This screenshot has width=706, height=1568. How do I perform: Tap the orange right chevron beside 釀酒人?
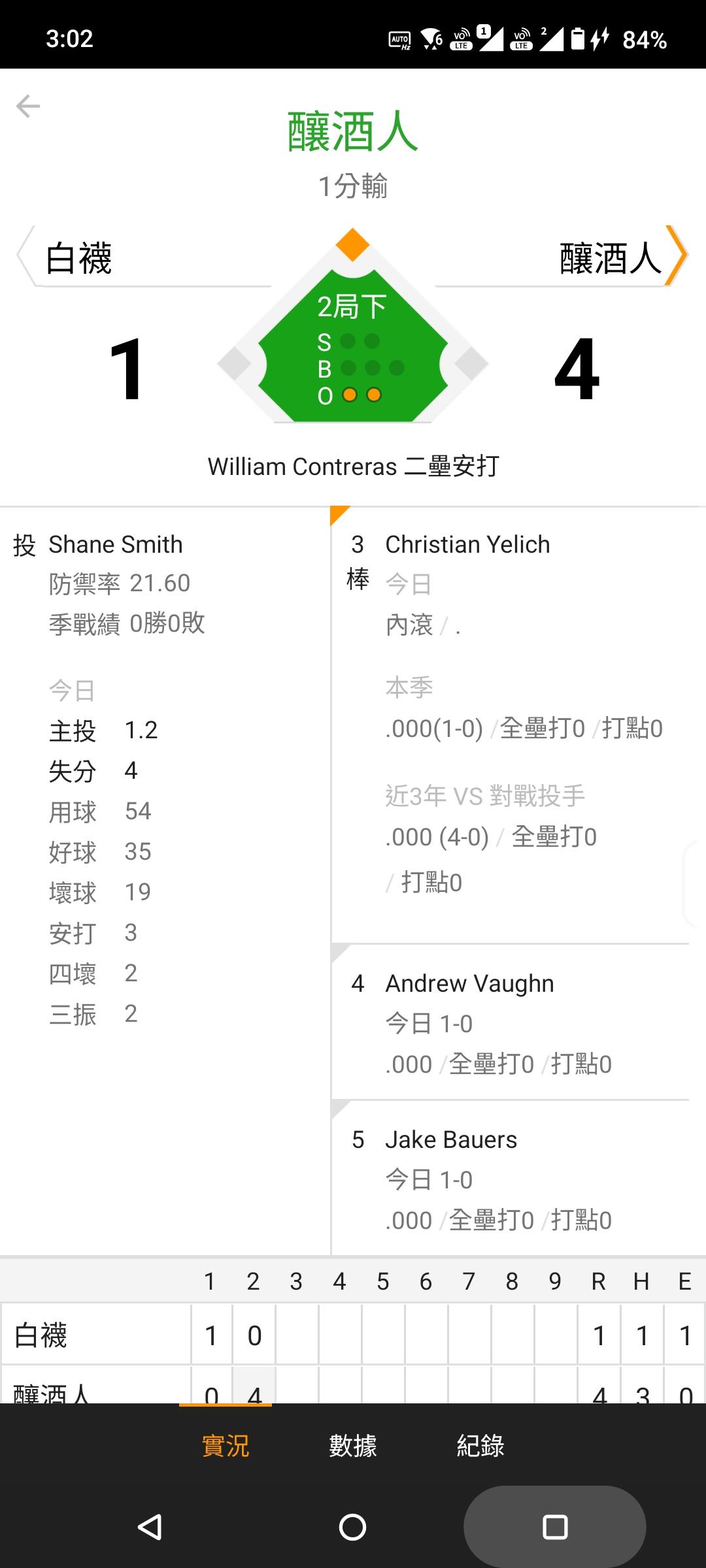pyautogui.click(x=677, y=255)
